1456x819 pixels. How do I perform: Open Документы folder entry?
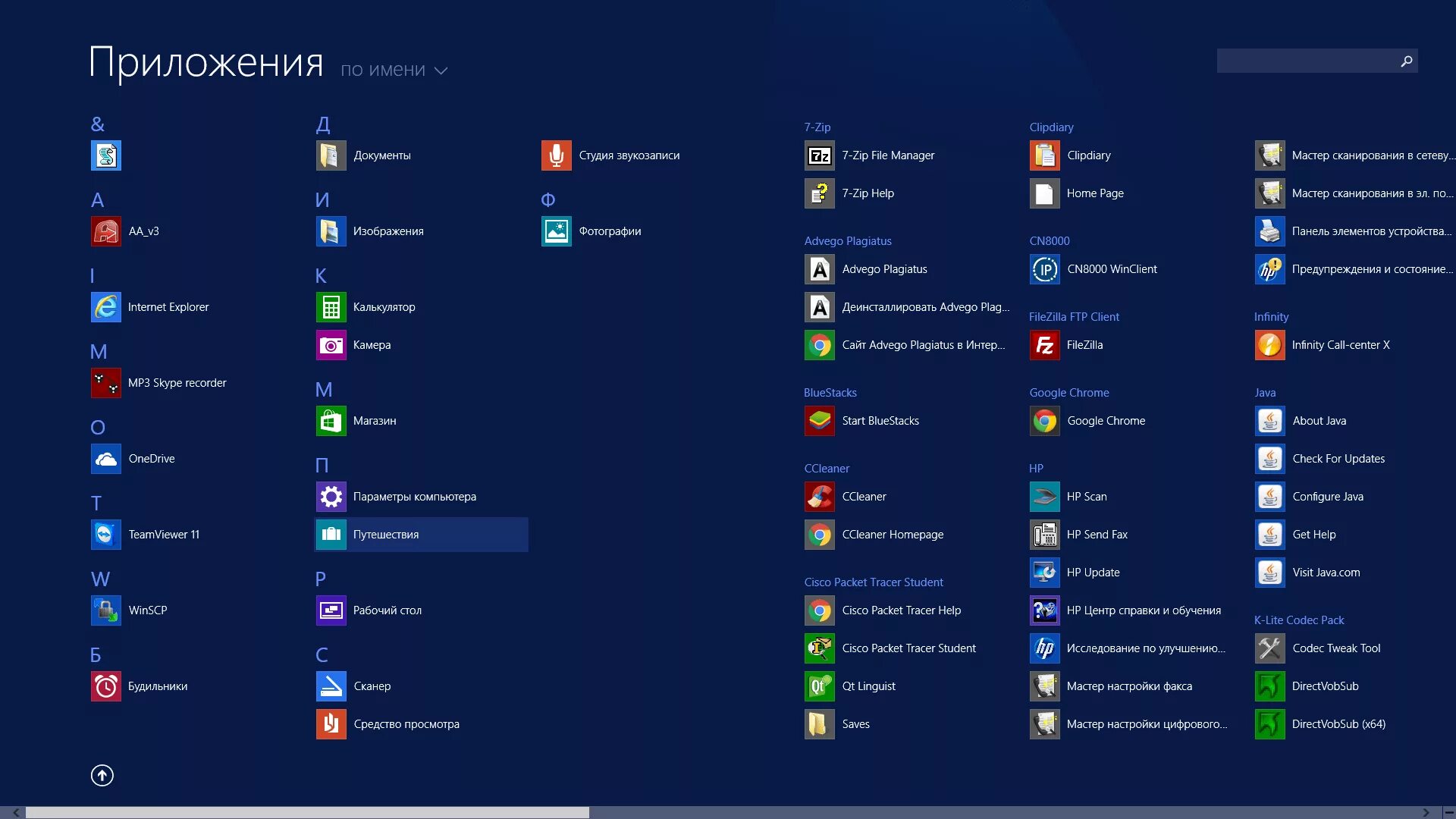pyautogui.click(x=364, y=155)
